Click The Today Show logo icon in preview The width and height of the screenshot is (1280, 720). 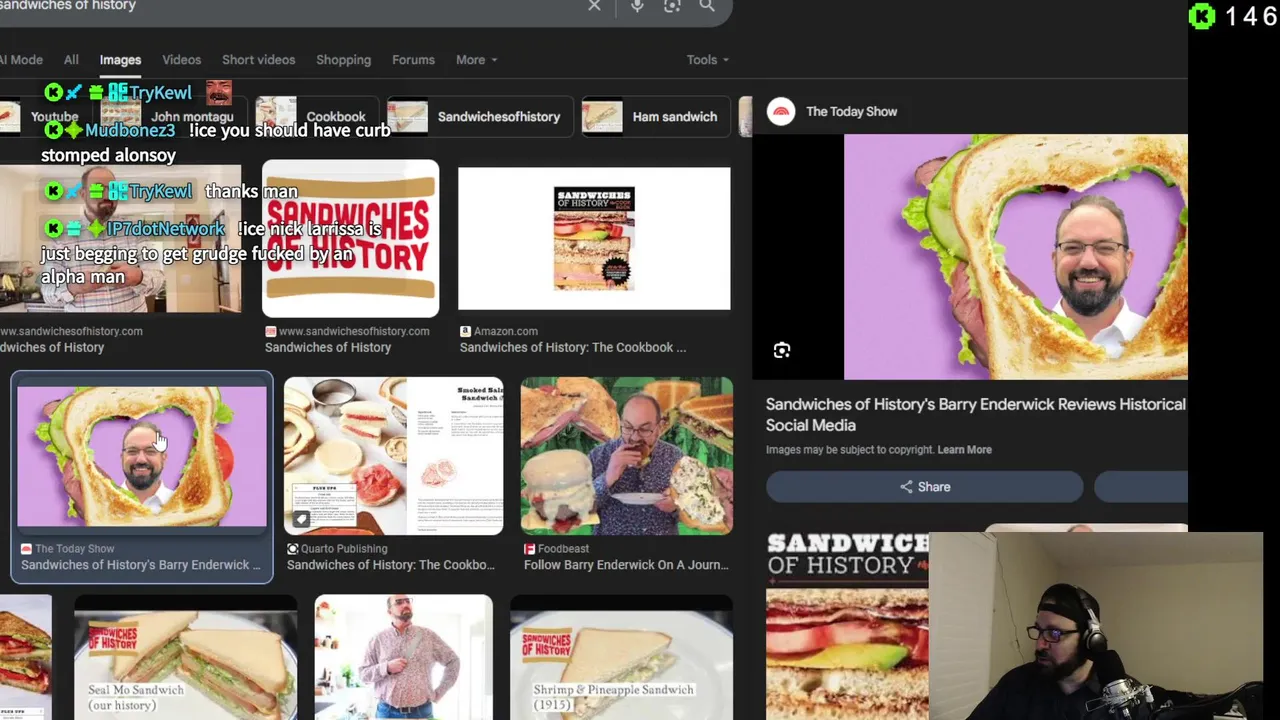tap(781, 112)
